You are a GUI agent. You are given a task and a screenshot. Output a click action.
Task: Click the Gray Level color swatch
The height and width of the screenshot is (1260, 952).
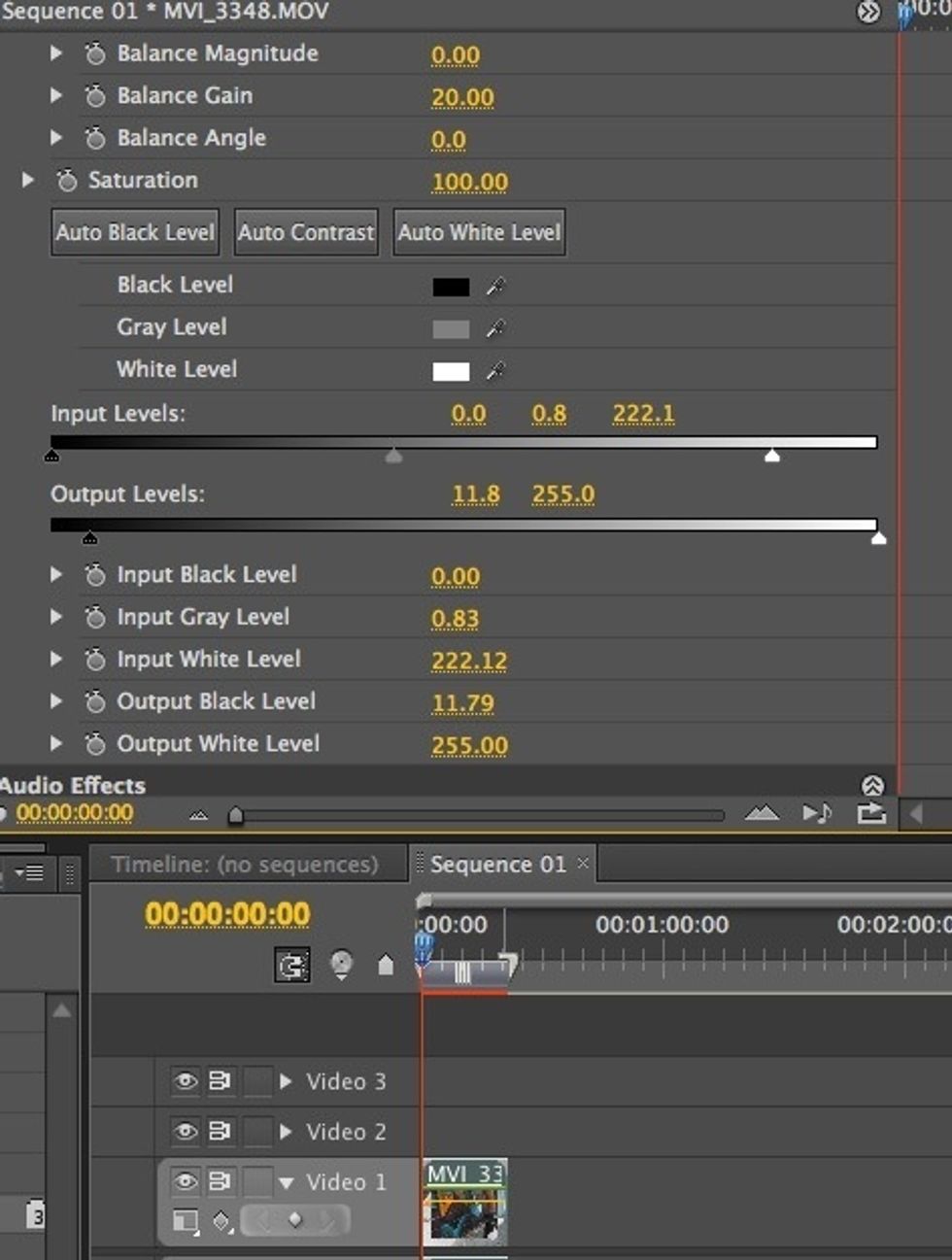click(x=452, y=327)
